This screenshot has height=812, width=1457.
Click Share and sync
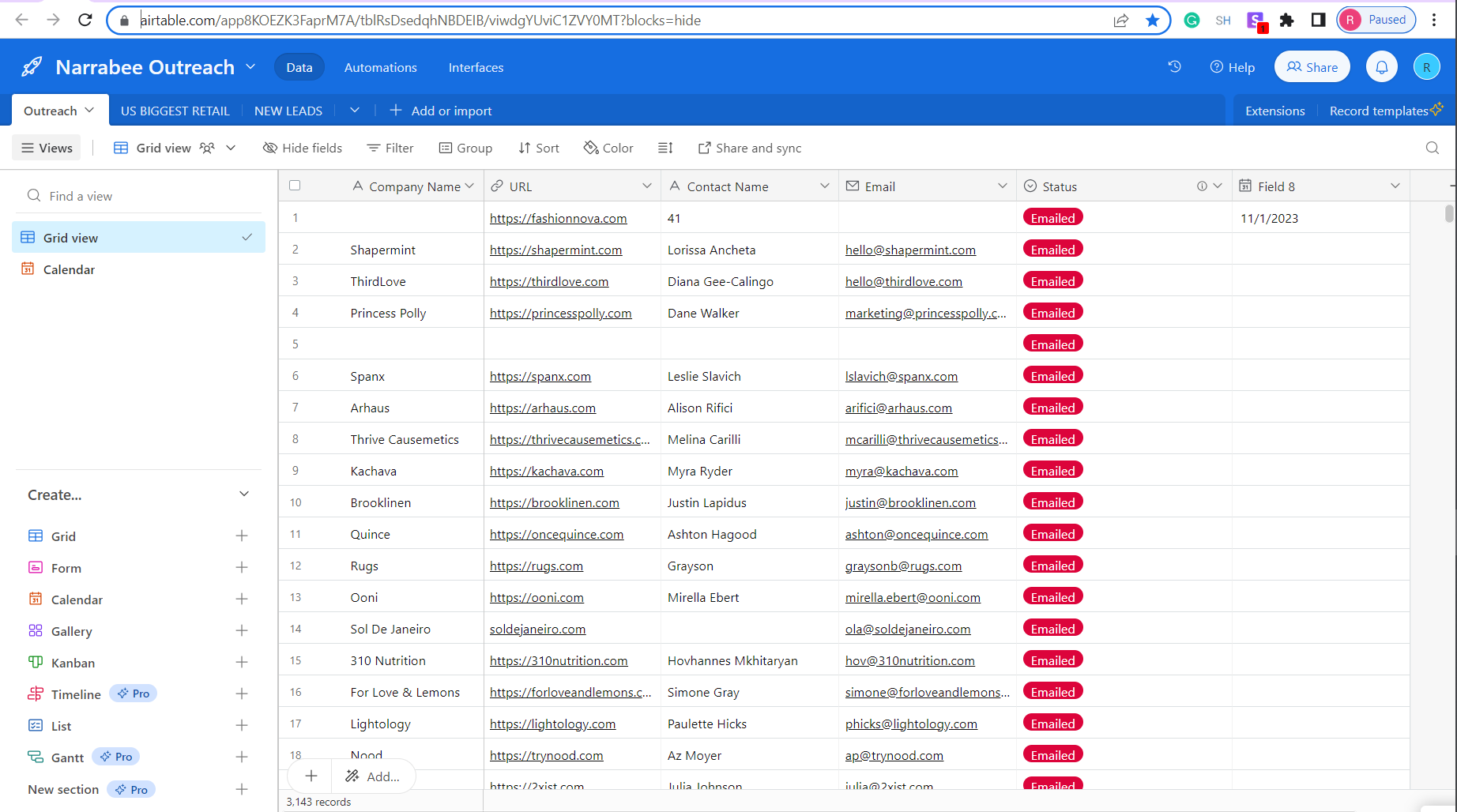pos(750,148)
